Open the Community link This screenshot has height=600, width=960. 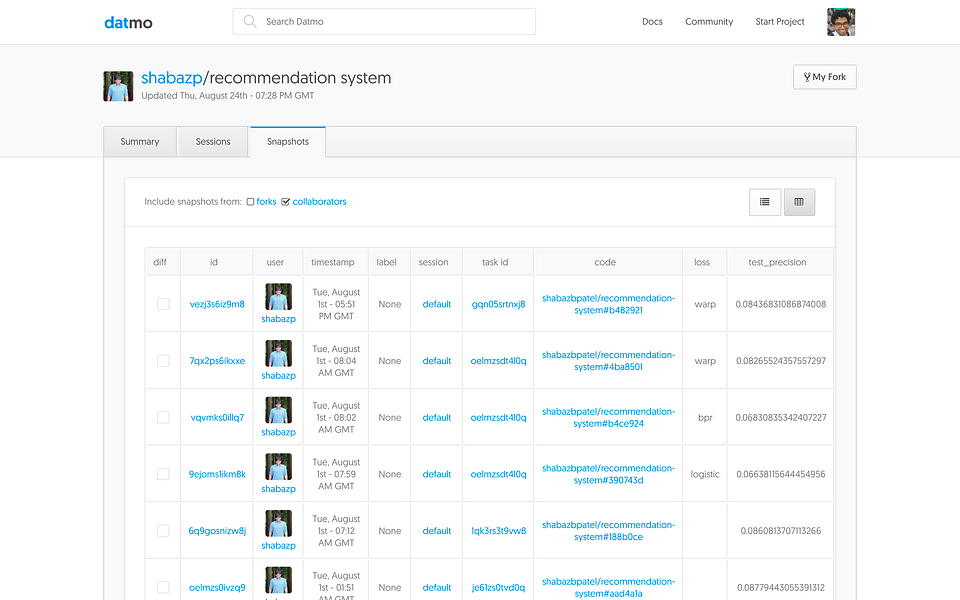(x=709, y=21)
